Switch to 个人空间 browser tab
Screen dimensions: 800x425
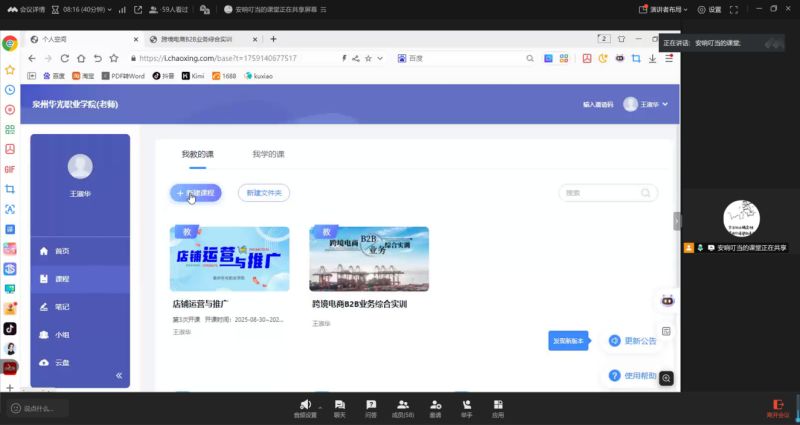coord(82,39)
